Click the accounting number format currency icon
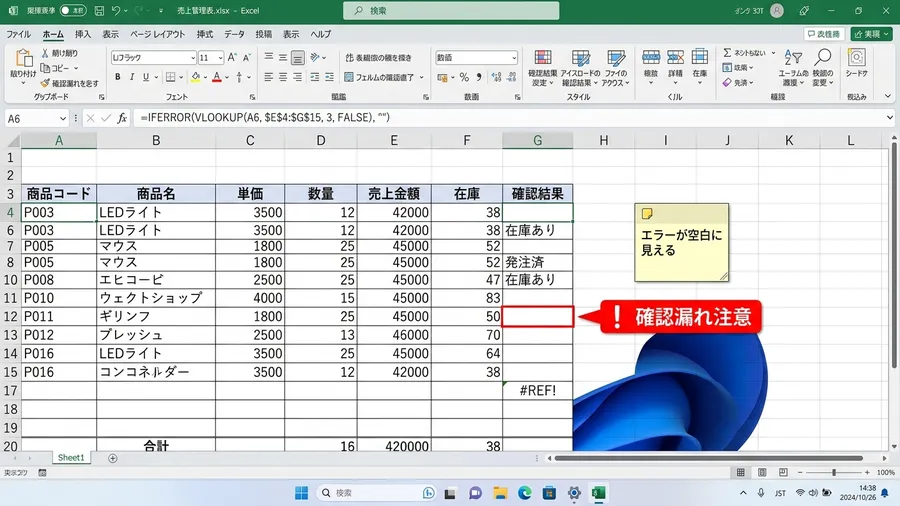The height and width of the screenshot is (506, 900). [x=442, y=77]
